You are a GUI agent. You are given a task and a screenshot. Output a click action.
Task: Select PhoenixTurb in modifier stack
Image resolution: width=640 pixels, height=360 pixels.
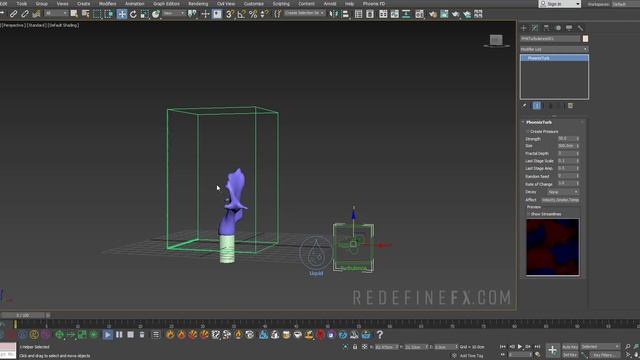pyautogui.click(x=554, y=58)
